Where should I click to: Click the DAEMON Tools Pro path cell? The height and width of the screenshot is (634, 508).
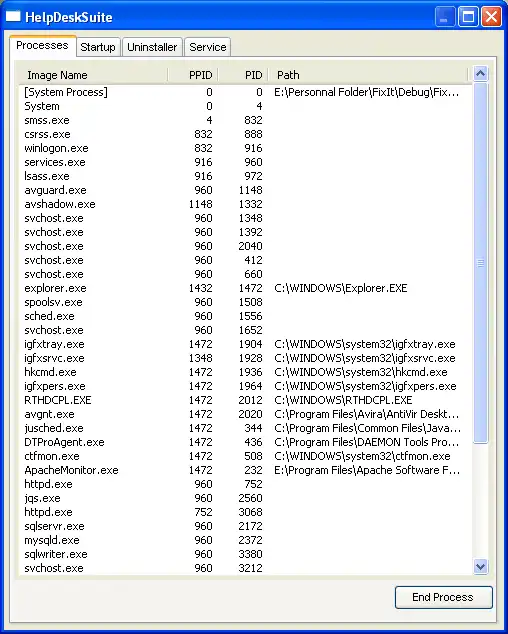[366, 442]
